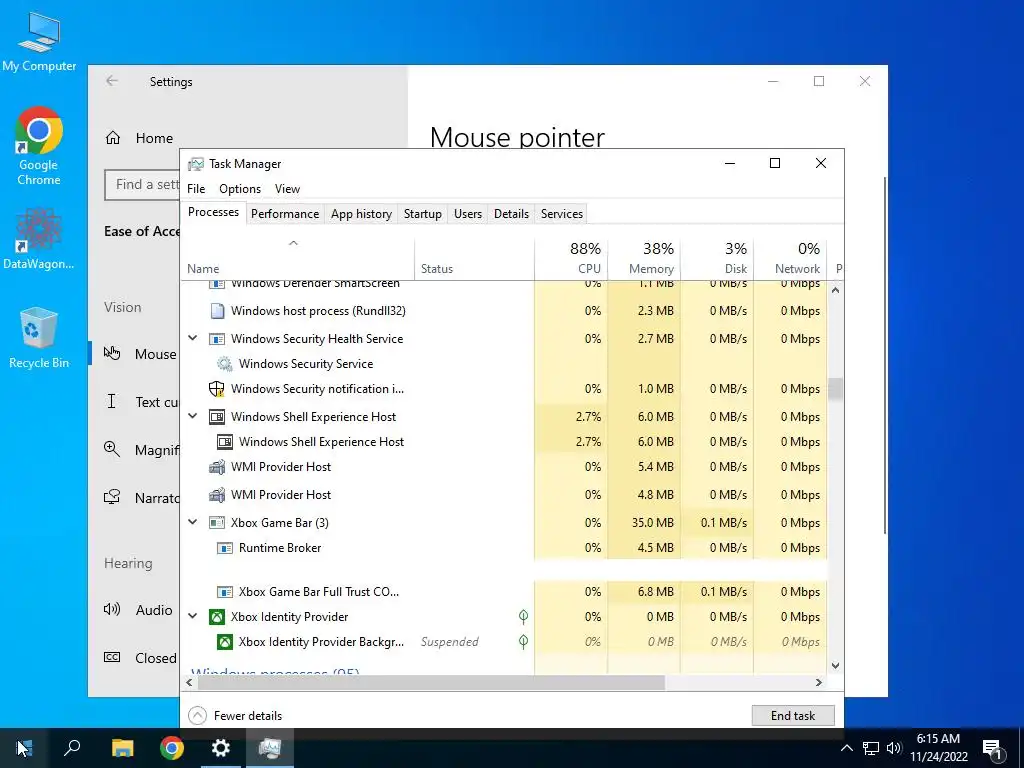Select the Text cursor icon in Settings

[x=112, y=401]
